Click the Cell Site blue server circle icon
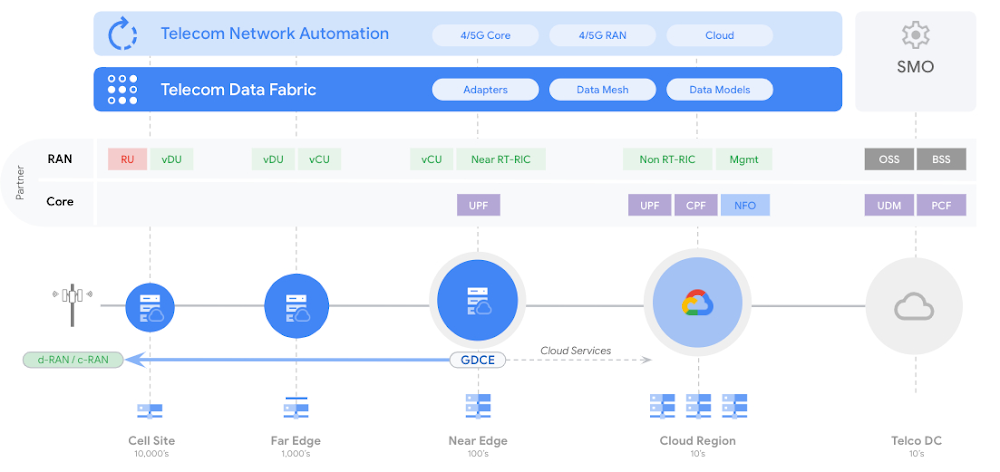The height and width of the screenshot is (472, 1000). (x=150, y=307)
